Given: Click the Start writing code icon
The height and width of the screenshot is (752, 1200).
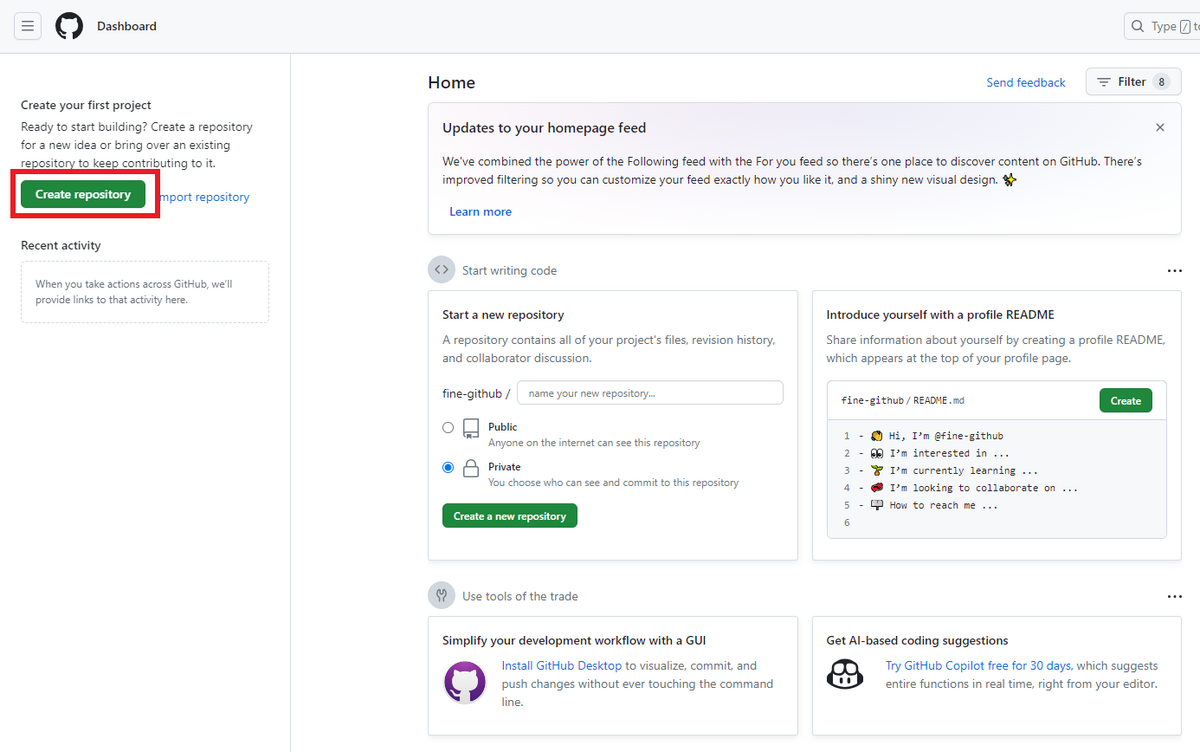Looking at the screenshot, I should [x=441, y=270].
